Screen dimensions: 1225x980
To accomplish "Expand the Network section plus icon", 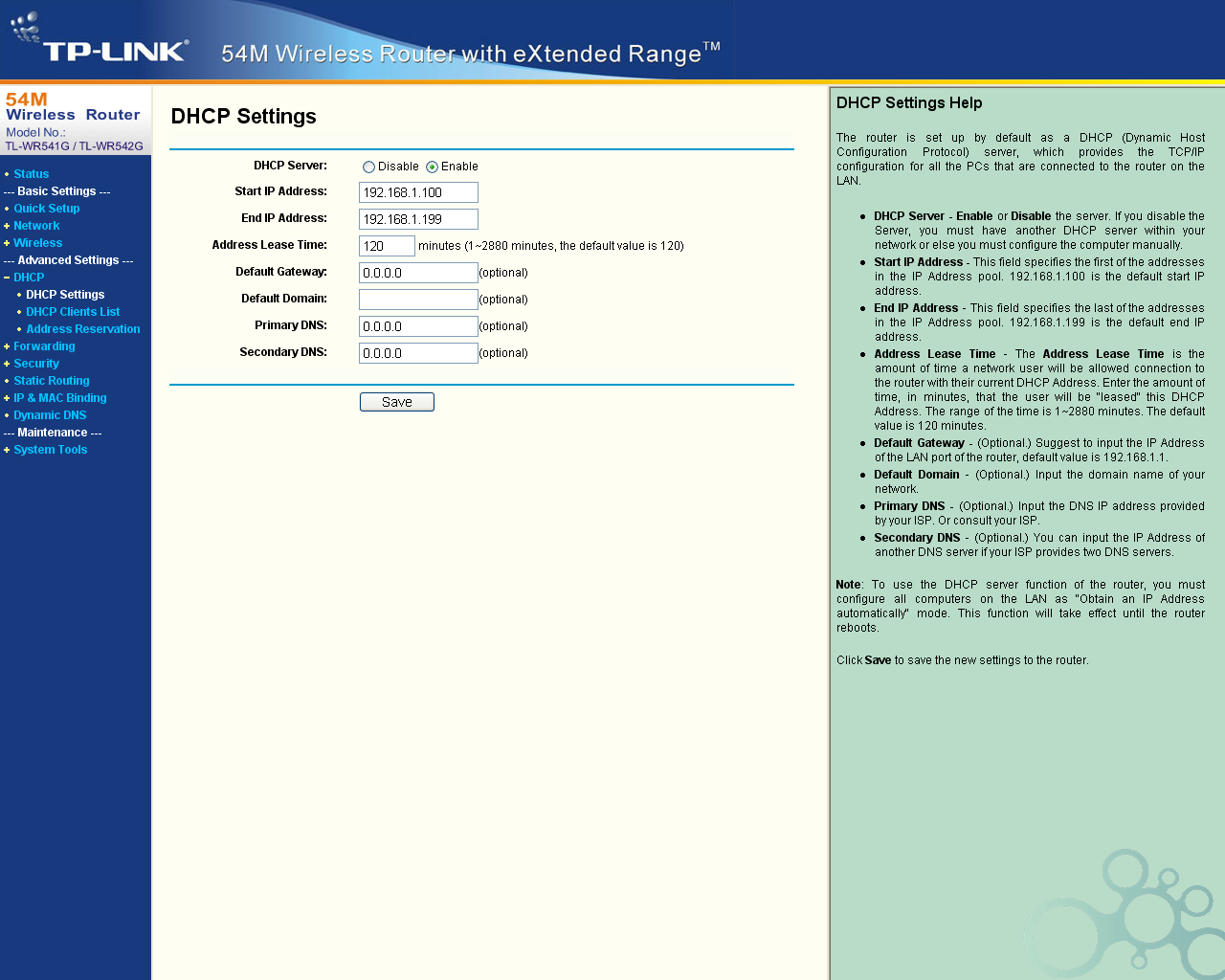I will (x=7, y=226).
